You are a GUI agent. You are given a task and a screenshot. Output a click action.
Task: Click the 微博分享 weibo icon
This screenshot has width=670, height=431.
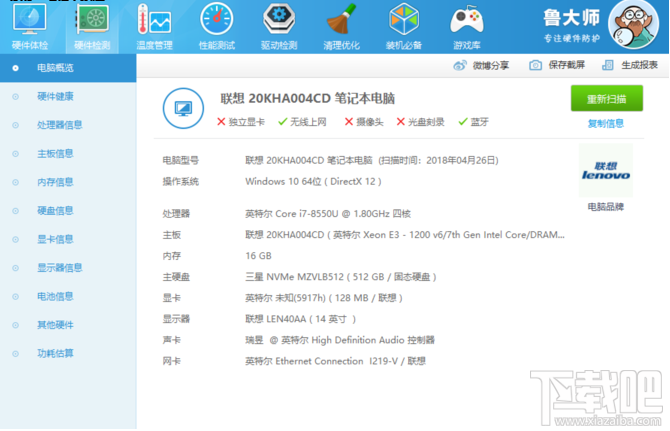coord(460,65)
